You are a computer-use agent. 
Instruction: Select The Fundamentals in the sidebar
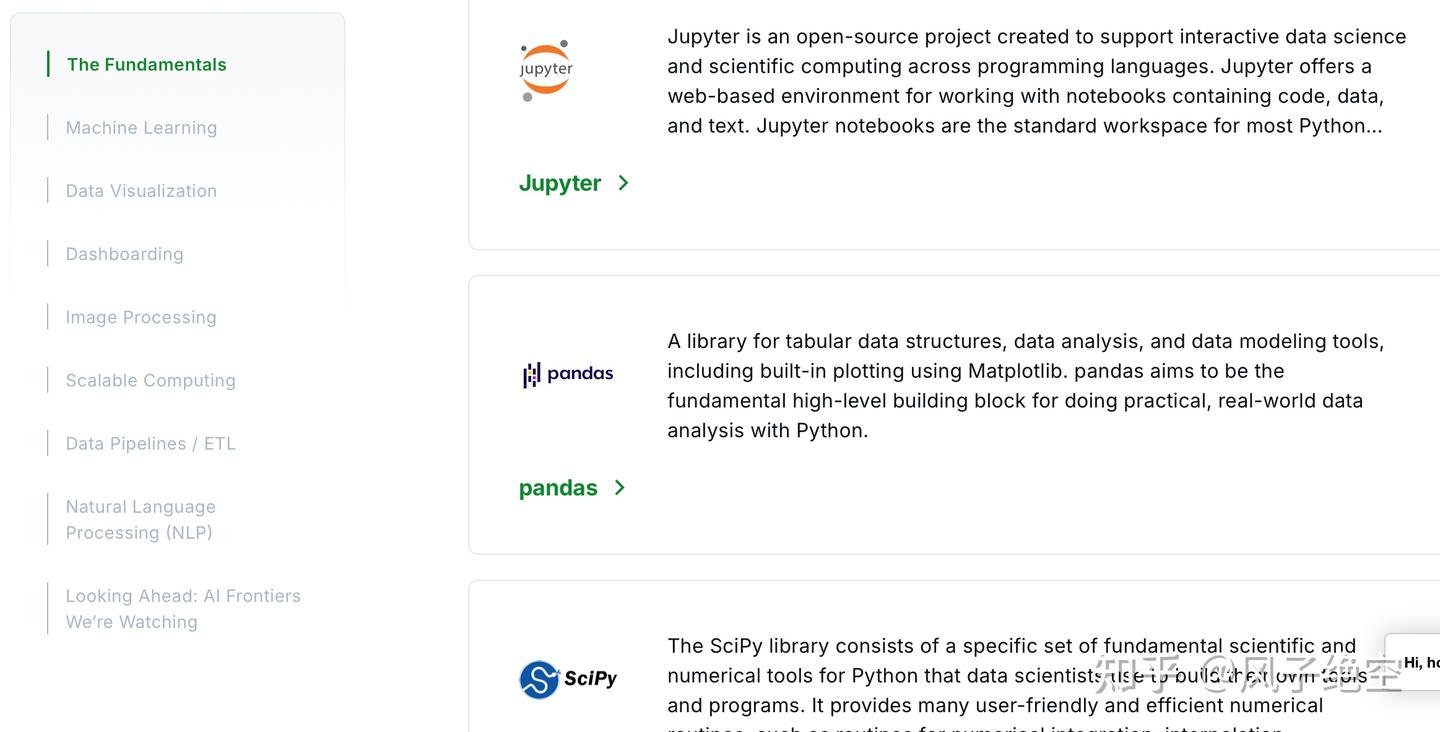click(146, 64)
